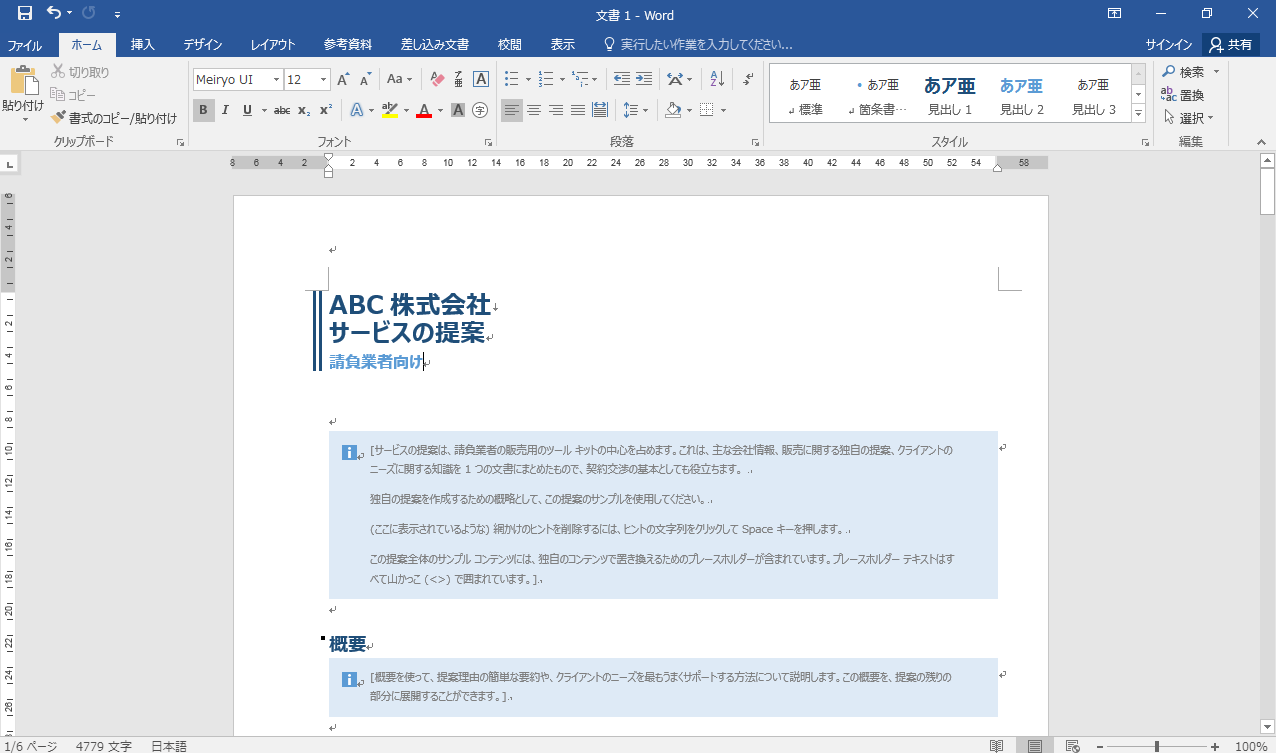Click the Save icon in quick access toolbar
Image resolution: width=1276 pixels, height=753 pixels.
24,14
